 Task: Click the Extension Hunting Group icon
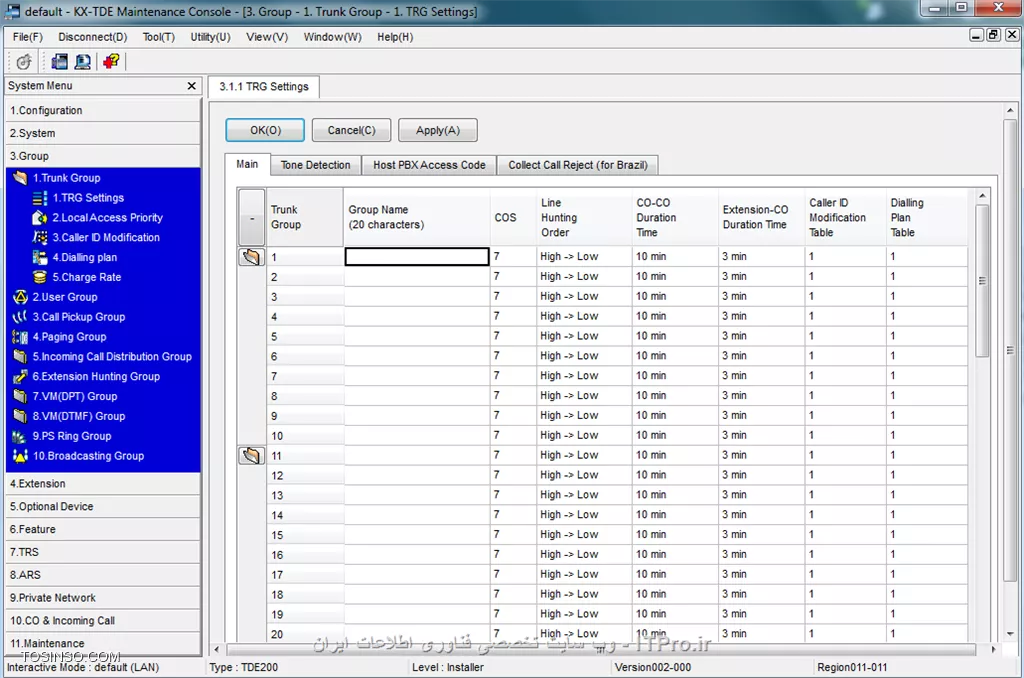[x=20, y=376]
